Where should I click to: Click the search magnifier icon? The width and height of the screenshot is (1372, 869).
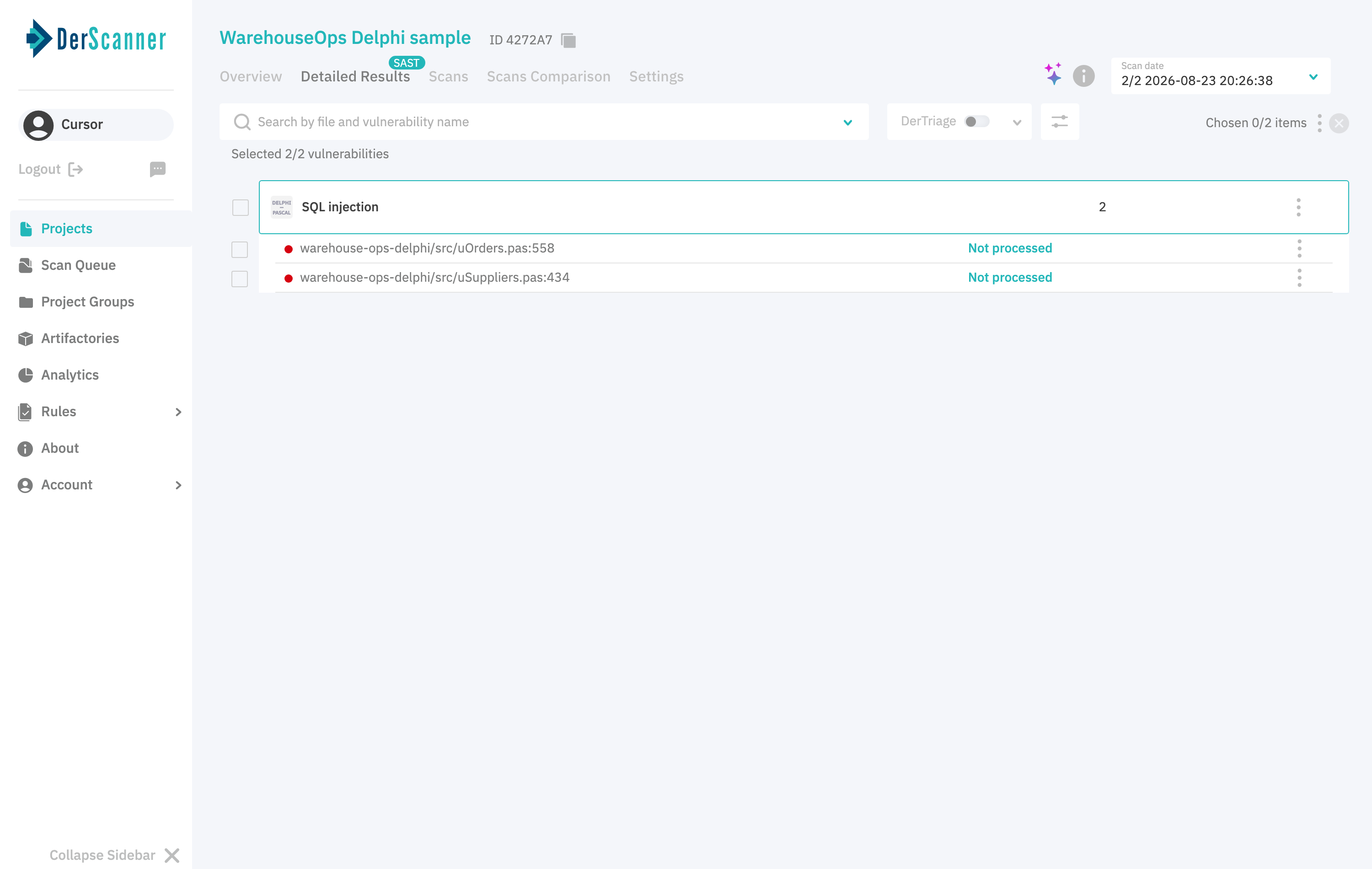pyautogui.click(x=242, y=122)
